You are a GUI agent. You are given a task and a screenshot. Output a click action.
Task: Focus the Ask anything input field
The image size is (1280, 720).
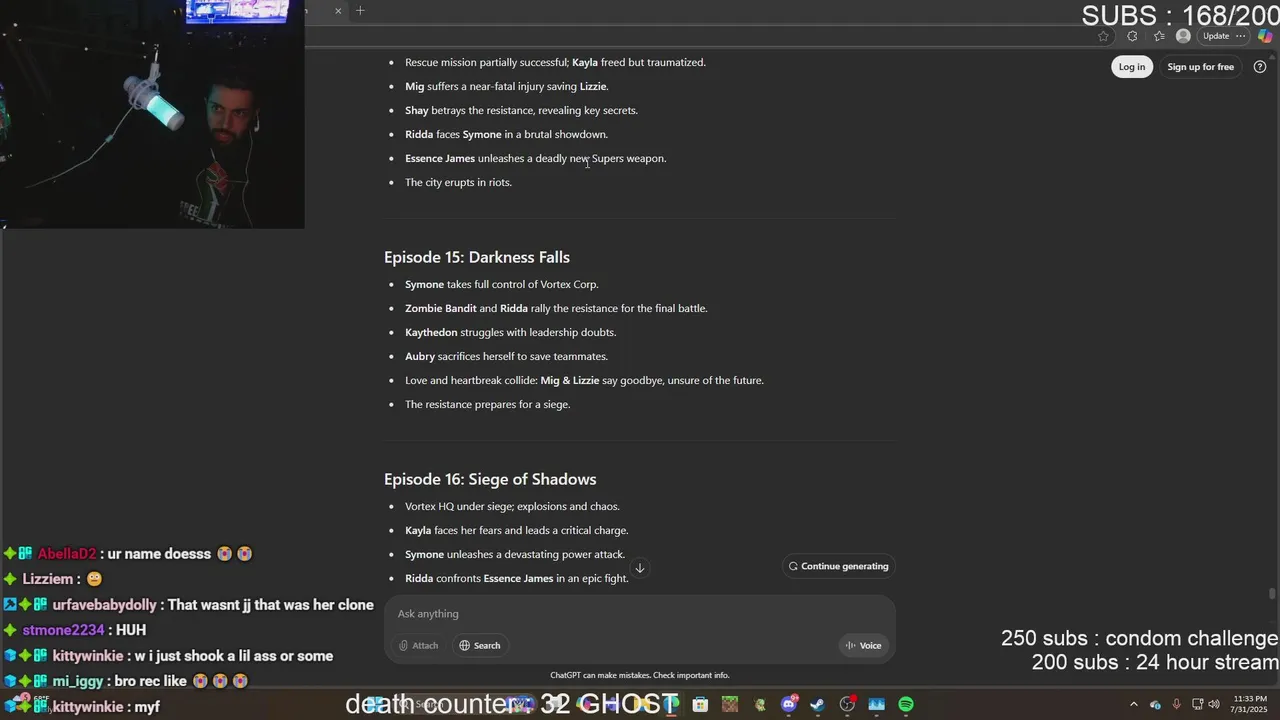click(x=640, y=614)
